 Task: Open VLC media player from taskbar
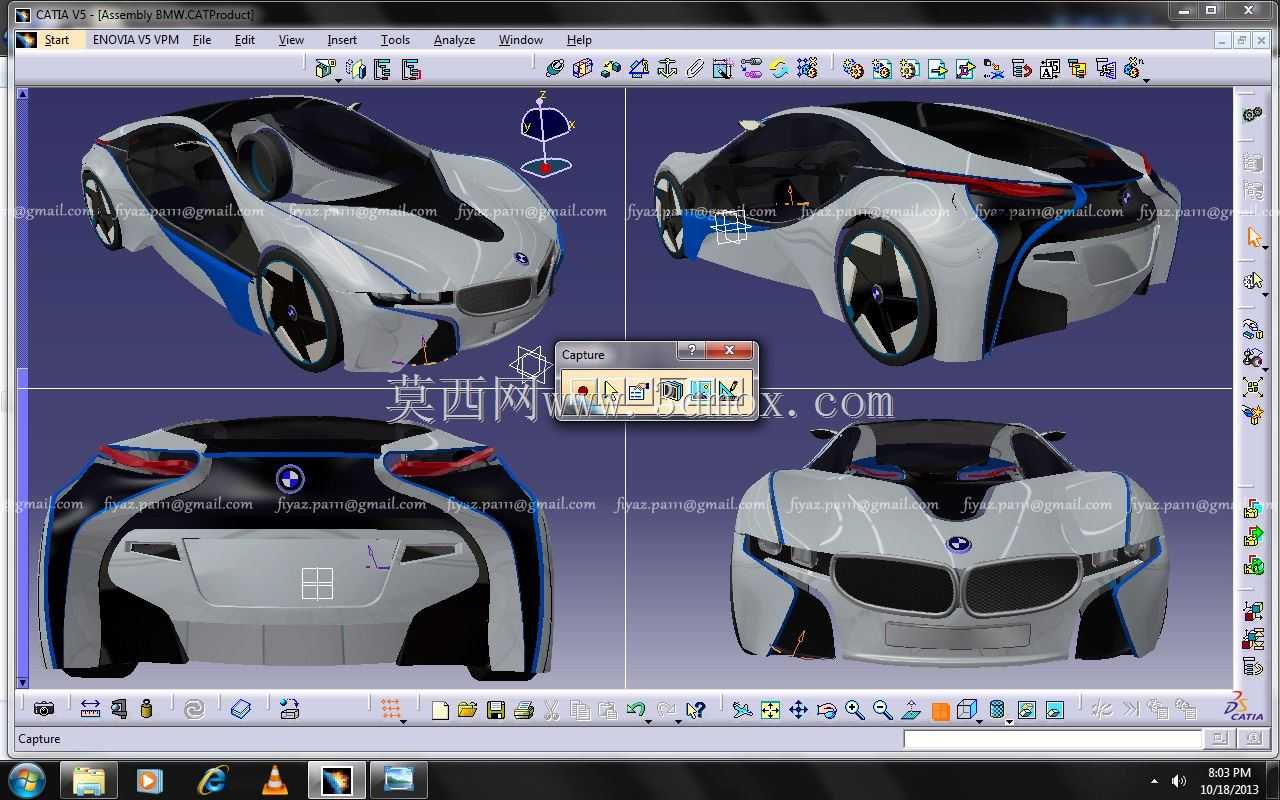pyautogui.click(x=274, y=780)
